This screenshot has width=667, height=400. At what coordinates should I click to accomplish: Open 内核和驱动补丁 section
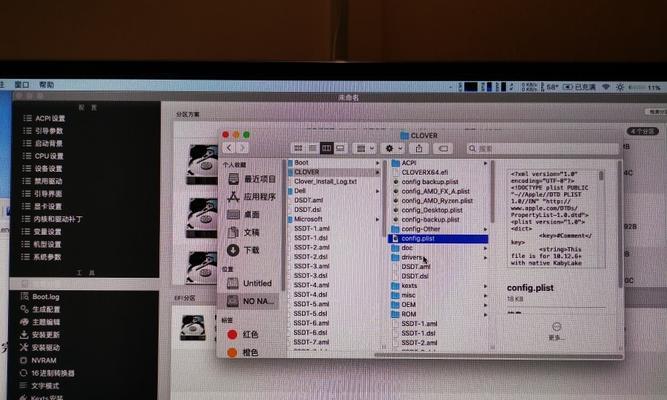52,219
